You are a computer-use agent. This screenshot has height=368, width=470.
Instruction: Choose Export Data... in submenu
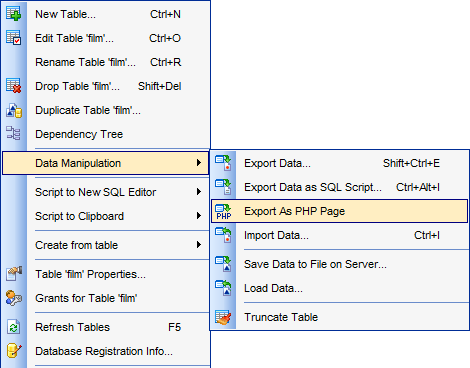coord(340,163)
